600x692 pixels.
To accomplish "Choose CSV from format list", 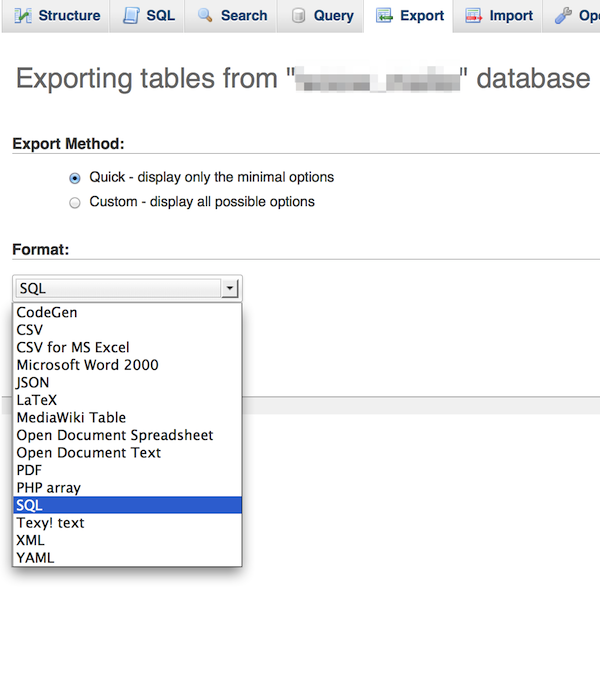I will click(x=30, y=330).
